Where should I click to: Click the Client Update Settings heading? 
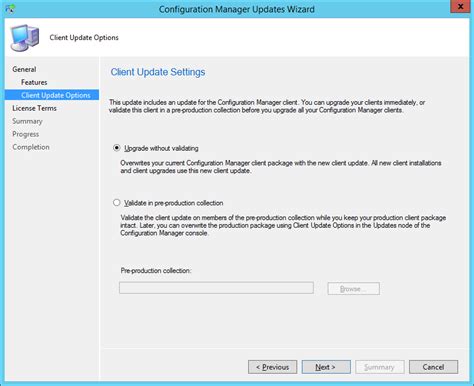click(x=158, y=72)
